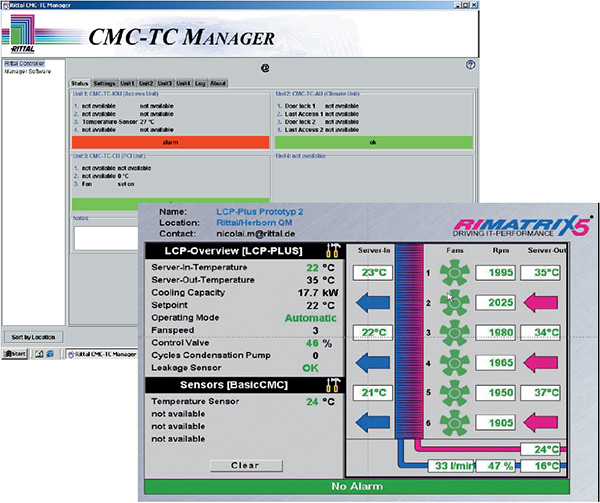Switch to the Settings tab
Screen dimensions: 600x503
pos(104,83)
